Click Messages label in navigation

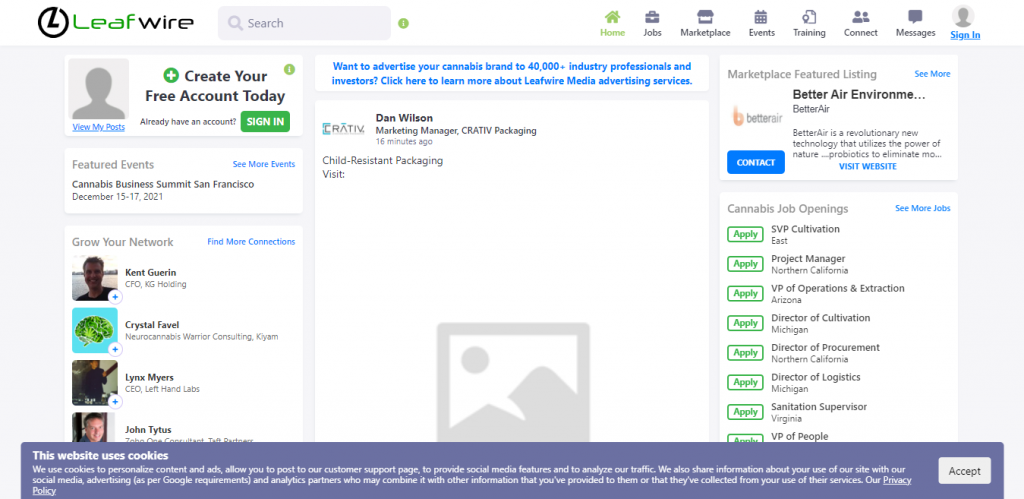tap(916, 33)
